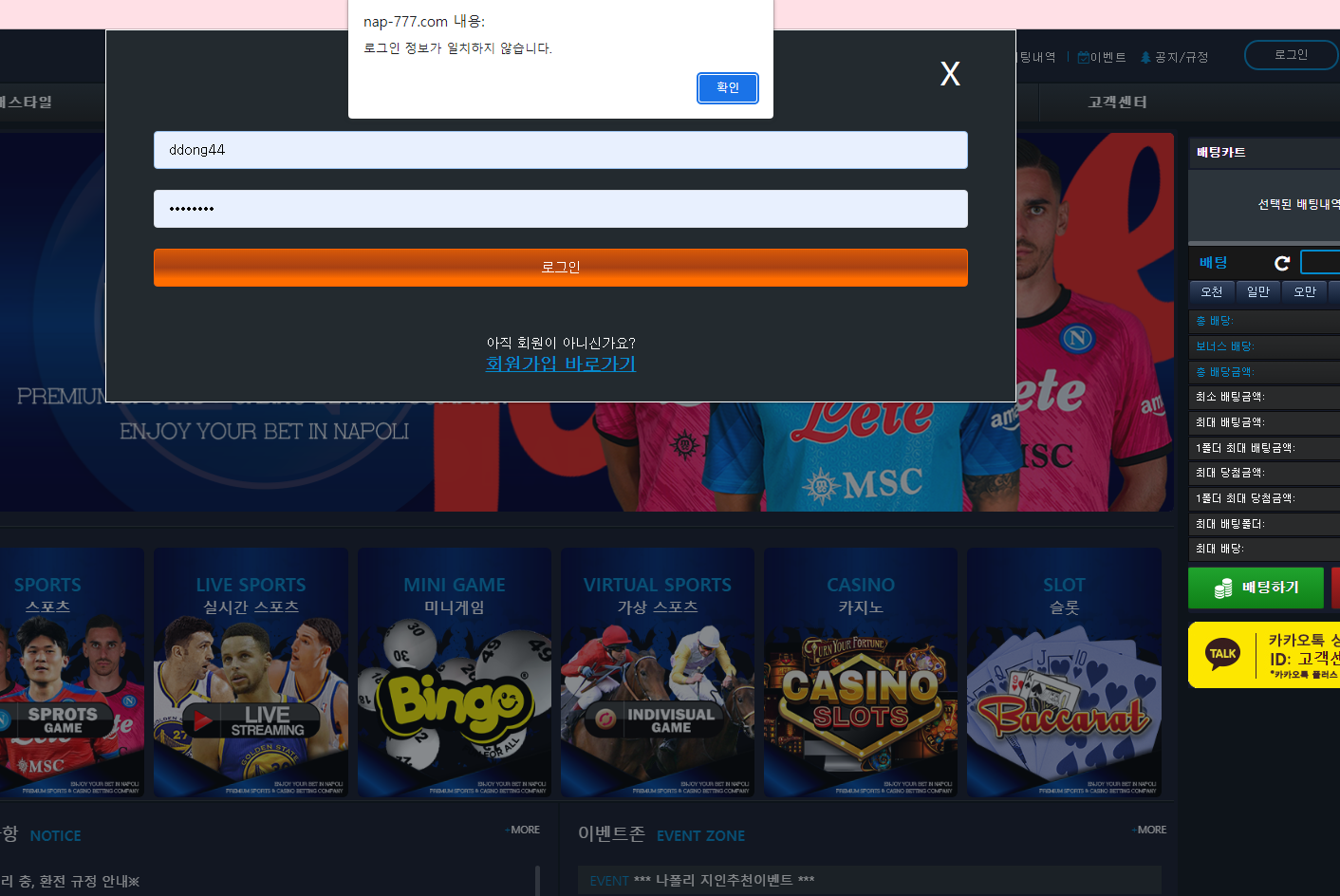1340x896 pixels.
Task: Open the Sports 스포츠 game thumbnail
Action: click(71, 672)
